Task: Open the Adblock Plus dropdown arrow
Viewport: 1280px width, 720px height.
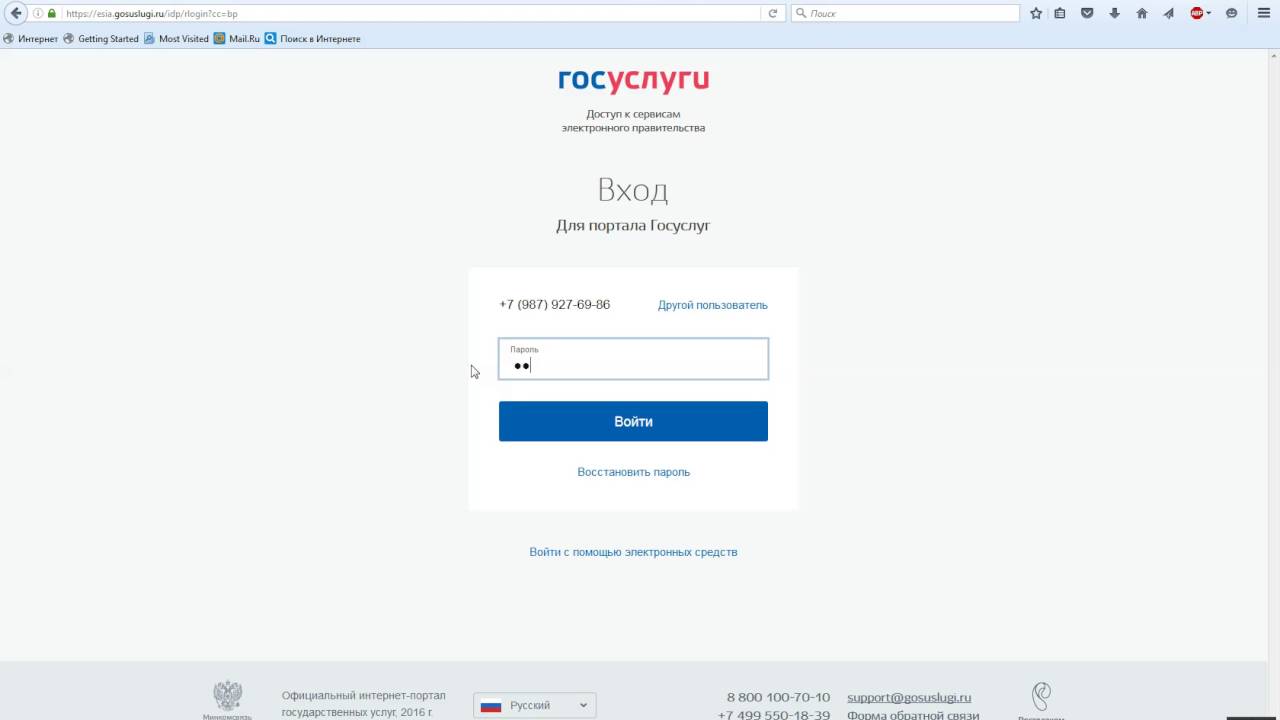Action: tap(1209, 14)
